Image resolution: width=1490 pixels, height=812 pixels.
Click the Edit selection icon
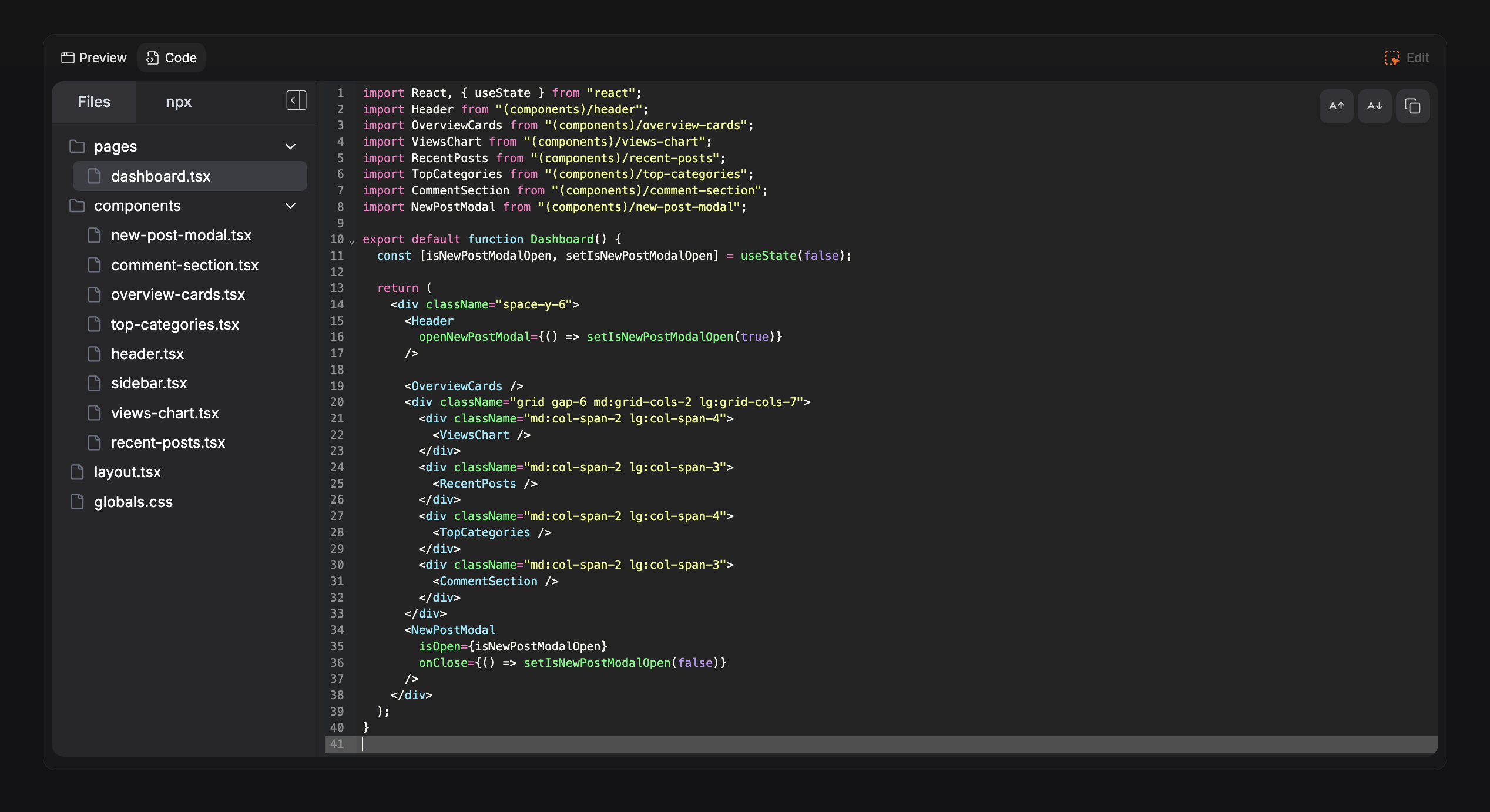click(x=1392, y=58)
